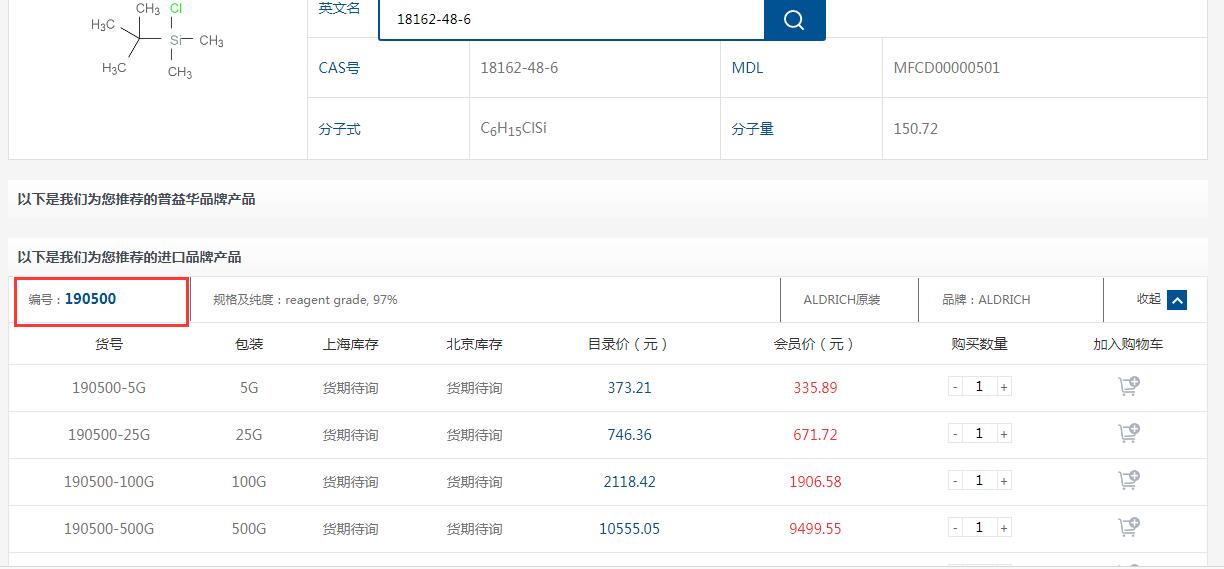1224x569 pixels.
Task: Increase quantity for 190500-500G
Action: click(x=1004, y=528)
